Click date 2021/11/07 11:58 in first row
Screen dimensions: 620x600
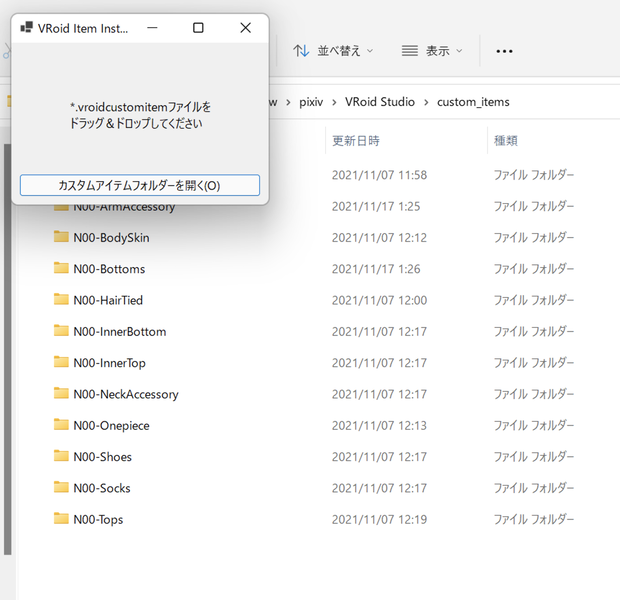[379, 175]
